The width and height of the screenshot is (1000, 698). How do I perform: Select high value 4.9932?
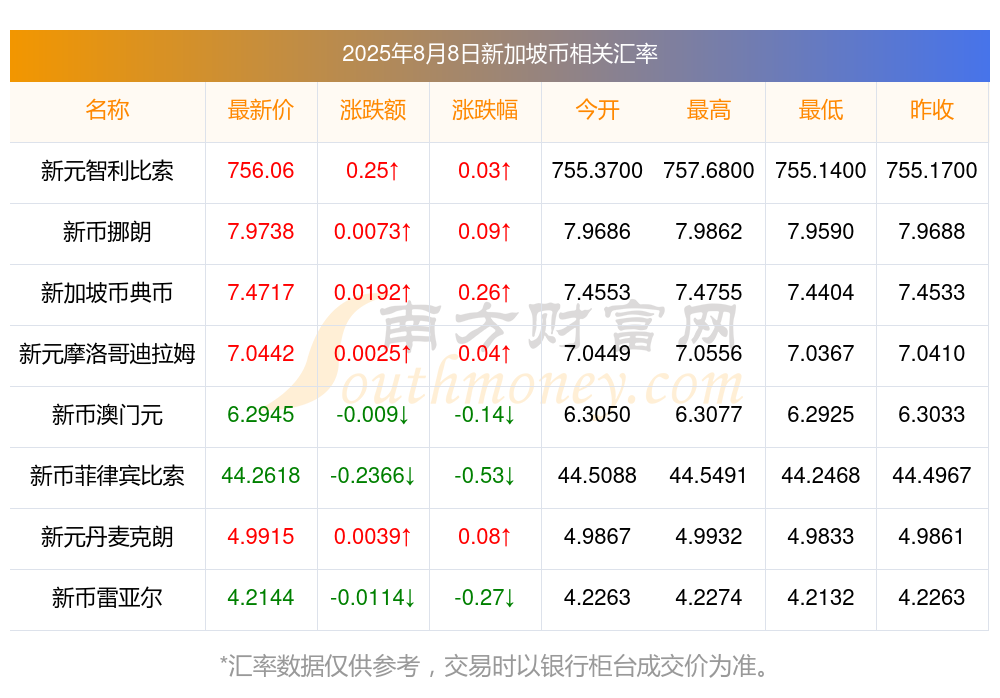point(709,537)
